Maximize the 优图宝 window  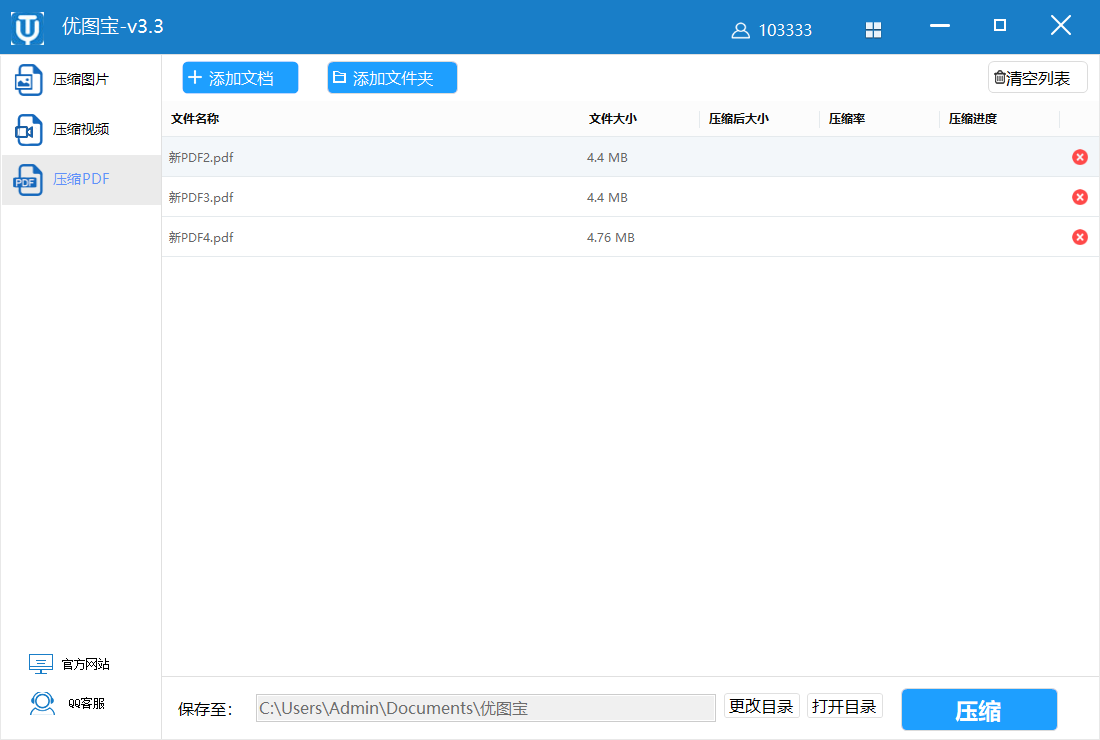coord(1000,25)
